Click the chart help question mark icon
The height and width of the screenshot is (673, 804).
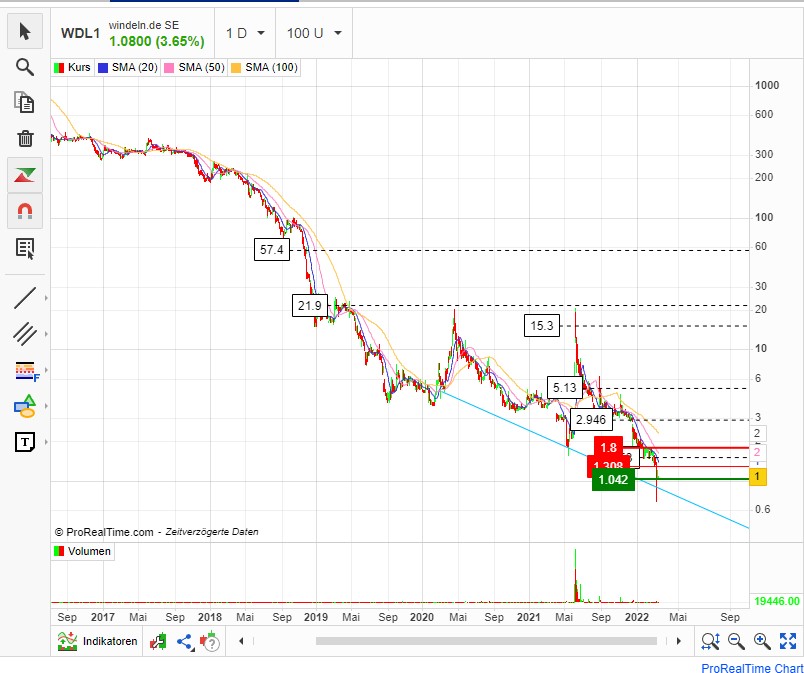pyautogui.click(x=212, y=641)
